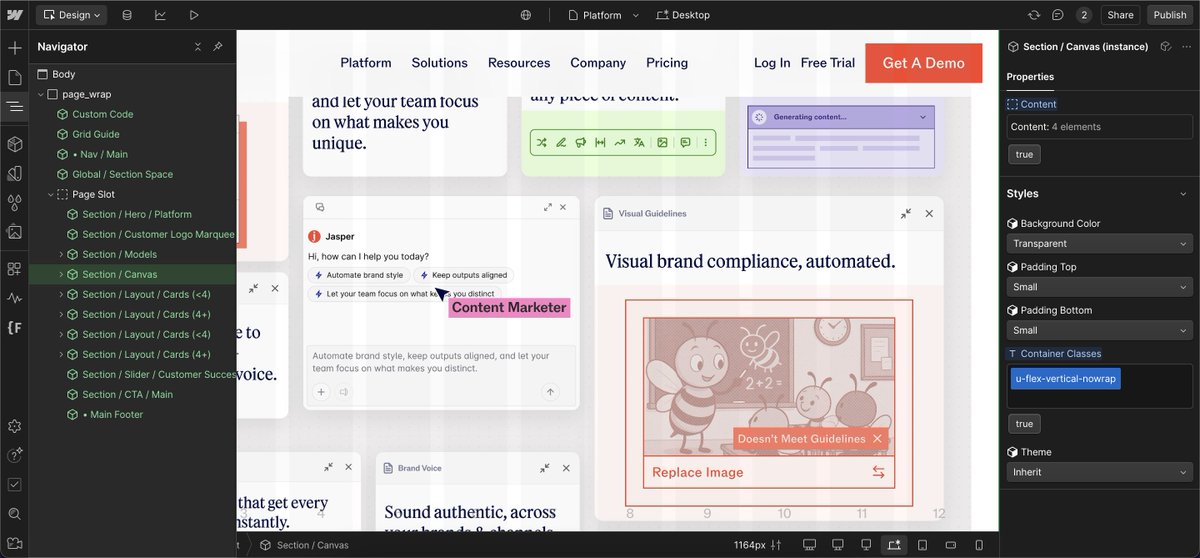Open site Settings gear icon
Image resolution: width=1200 pixels, height=558 pixels.
click(14, 426)
